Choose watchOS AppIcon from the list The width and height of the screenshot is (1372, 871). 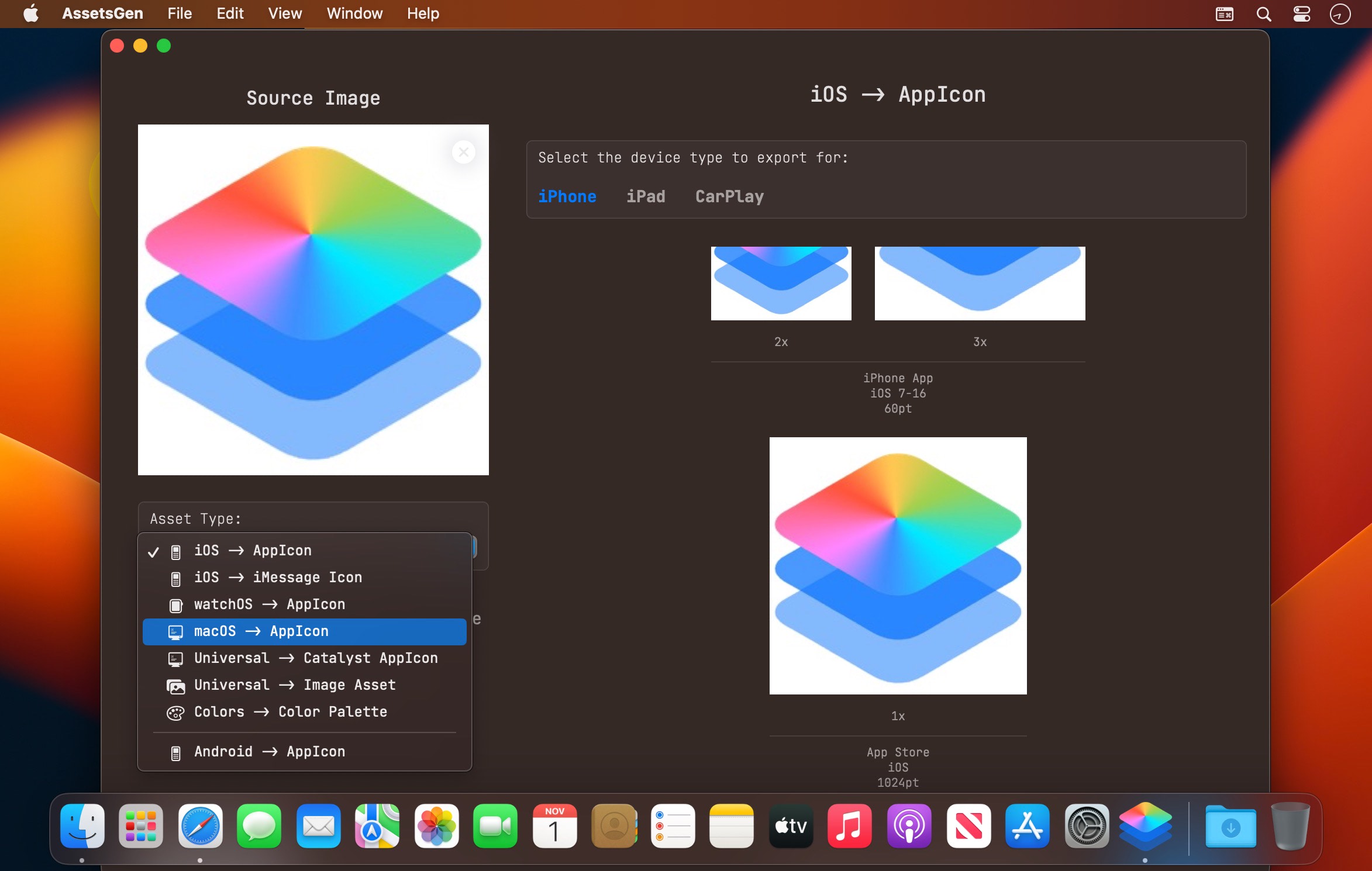pos(269,604)
